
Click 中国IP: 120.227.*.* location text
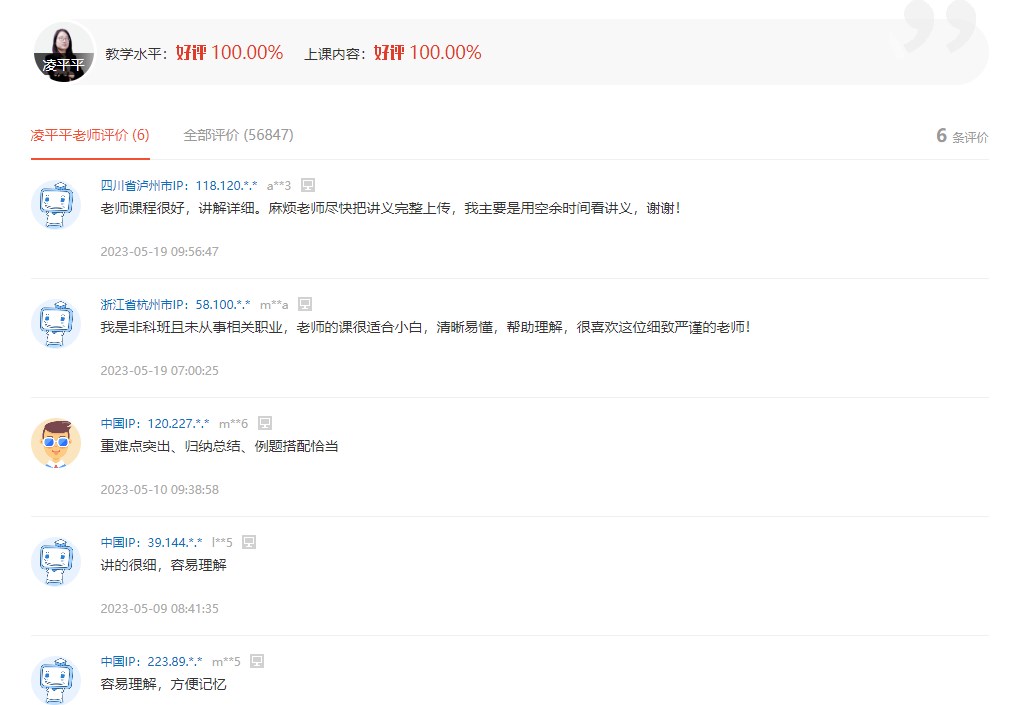[x=155, y=424]
